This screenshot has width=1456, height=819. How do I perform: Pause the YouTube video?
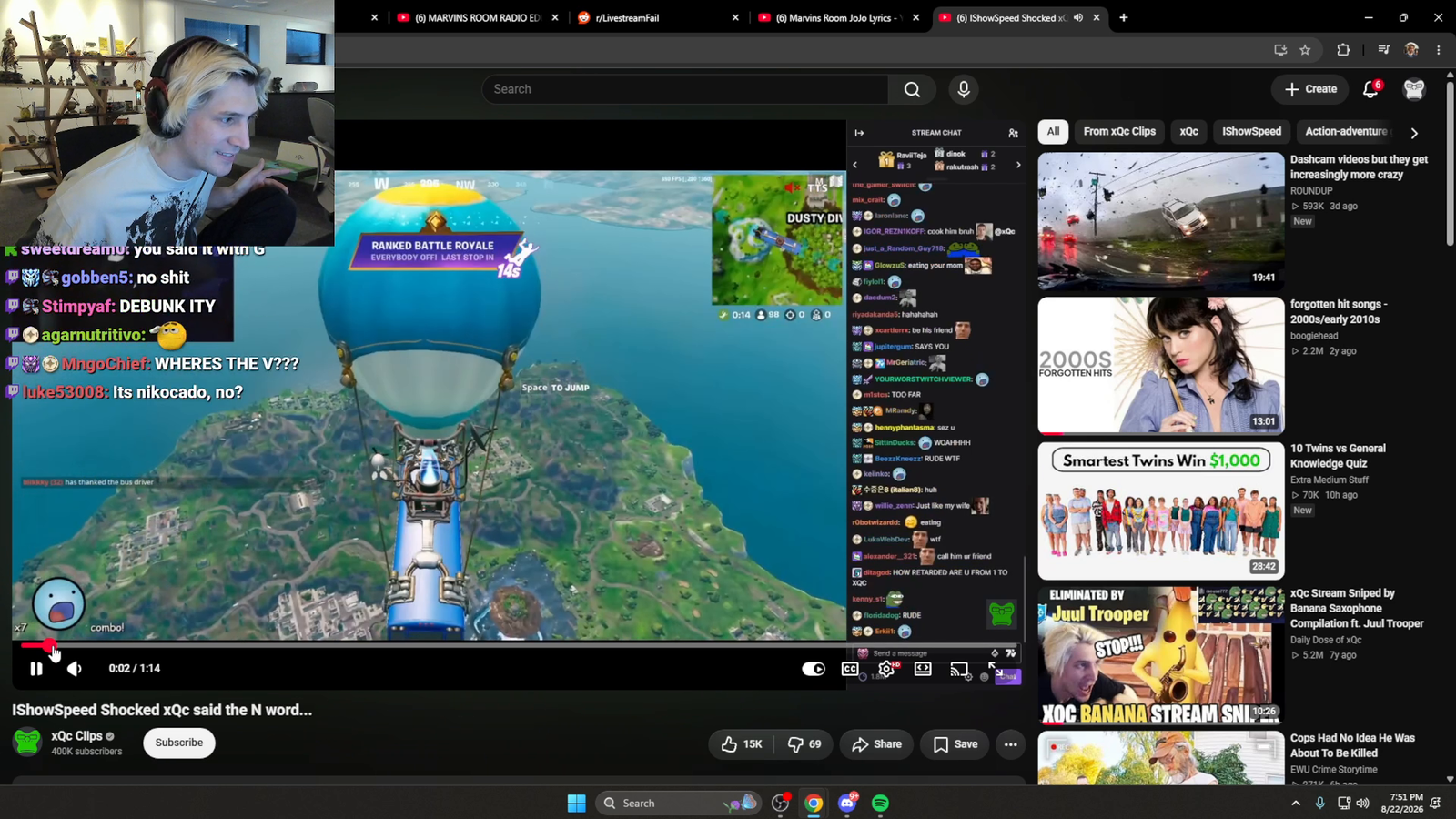36,669
